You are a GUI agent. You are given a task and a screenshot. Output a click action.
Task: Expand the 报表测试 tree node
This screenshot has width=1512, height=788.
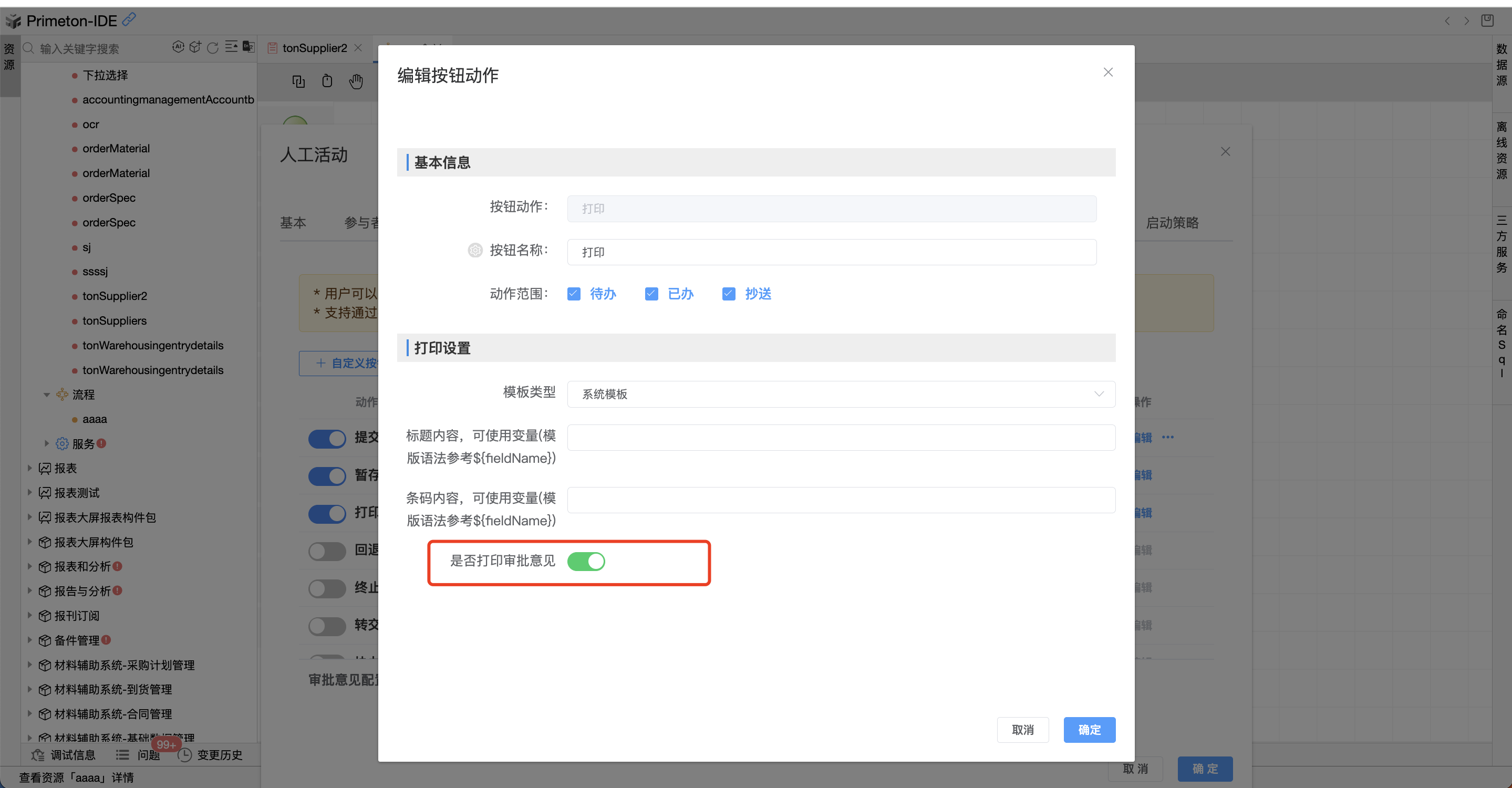[30, 493]
